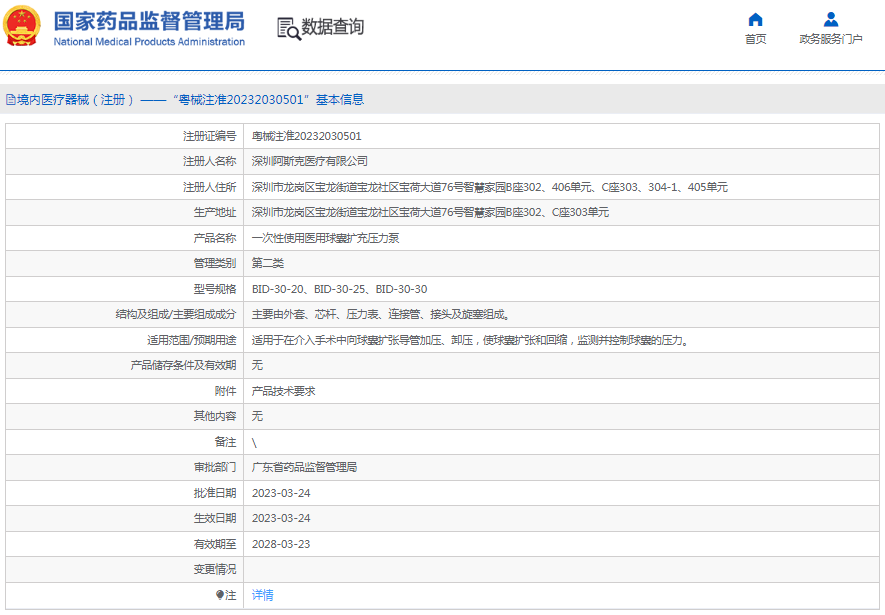Click the 产品储存条件及有效期 label
The height and width of the screenshot is (615, 885).
click(x=183, y=366)
